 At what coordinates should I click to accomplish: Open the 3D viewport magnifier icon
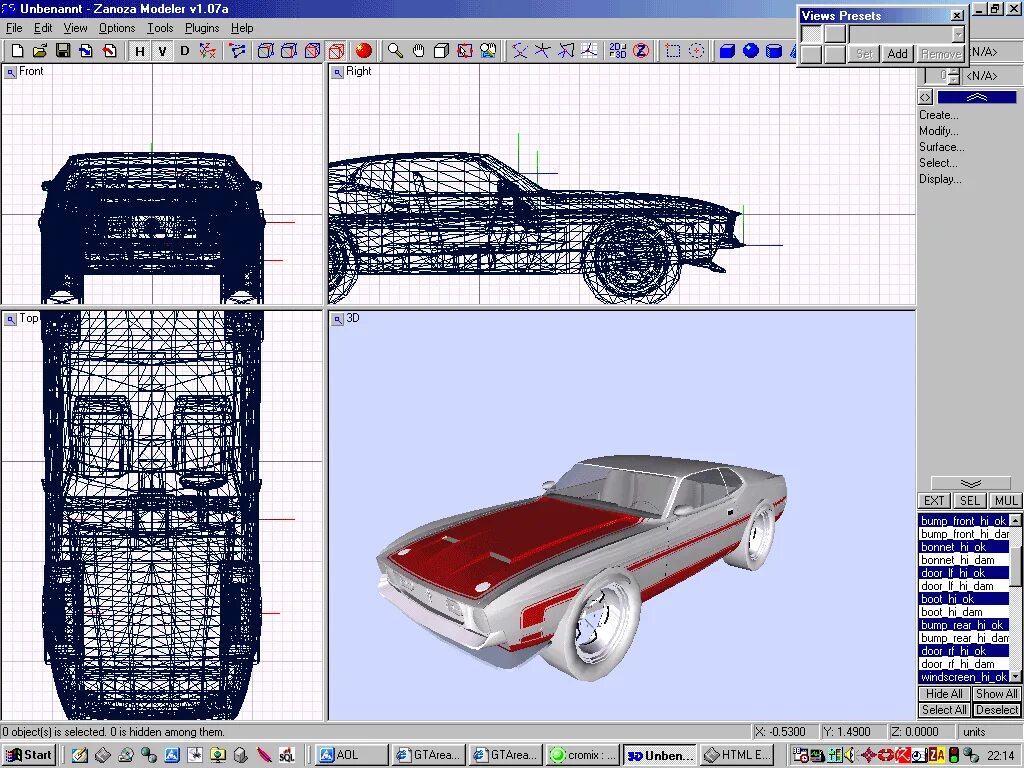click(337, 319)
